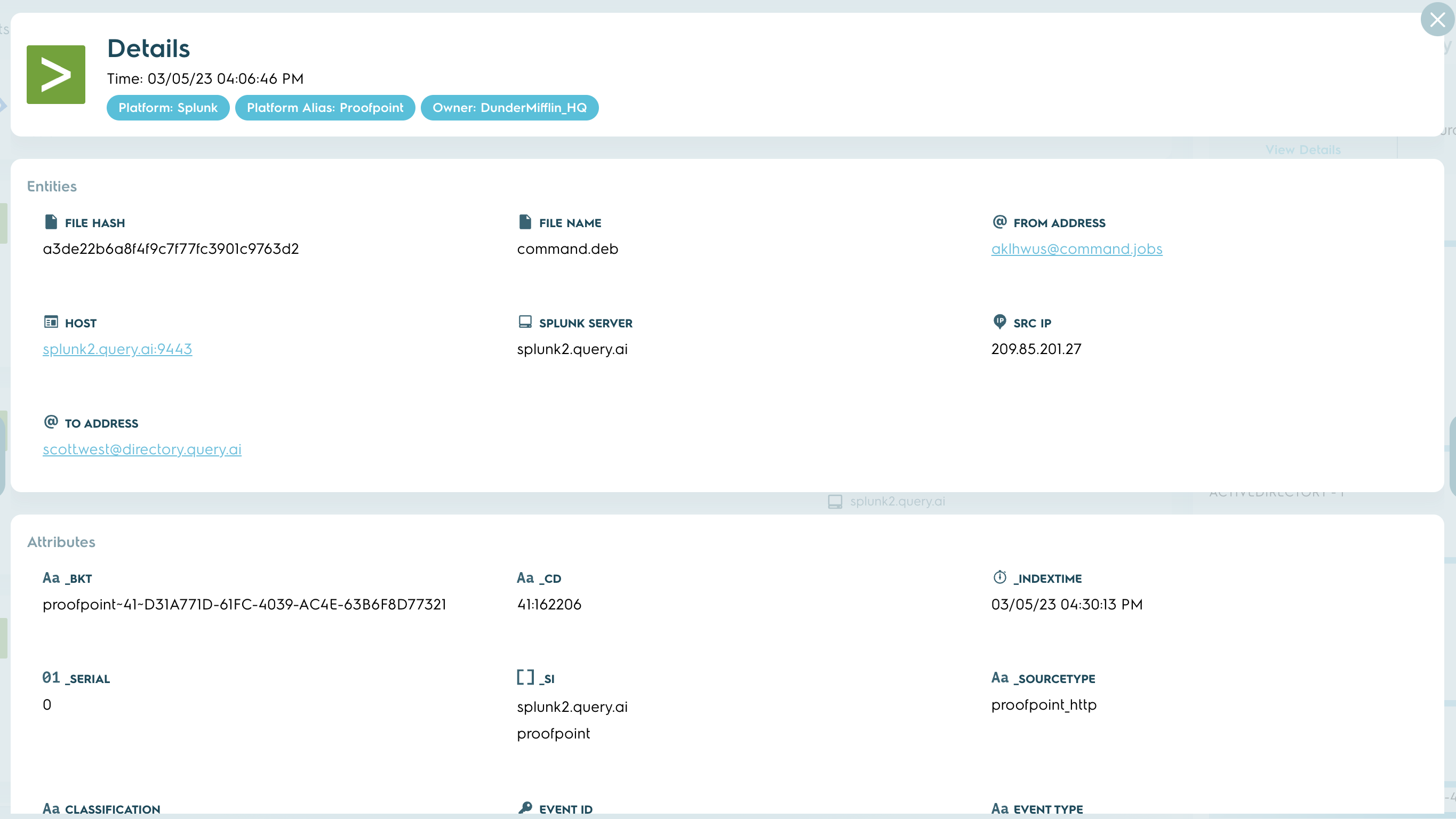
Task: Click the File Name document icon
Action: pyautogui.click(x=524, y=222)
